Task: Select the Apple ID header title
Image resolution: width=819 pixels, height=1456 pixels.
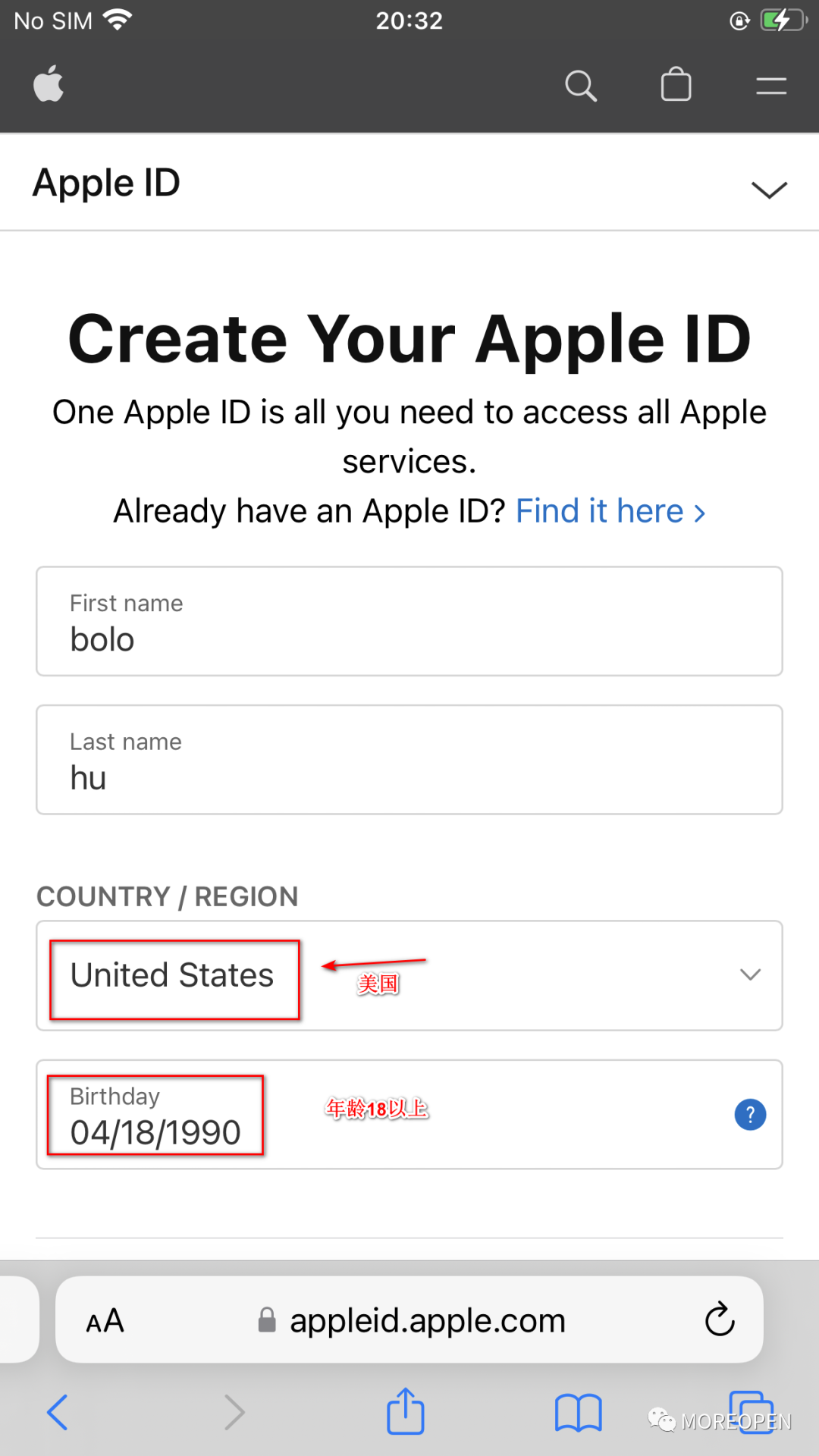Action: pyautogui.click(x=106, y=183)
